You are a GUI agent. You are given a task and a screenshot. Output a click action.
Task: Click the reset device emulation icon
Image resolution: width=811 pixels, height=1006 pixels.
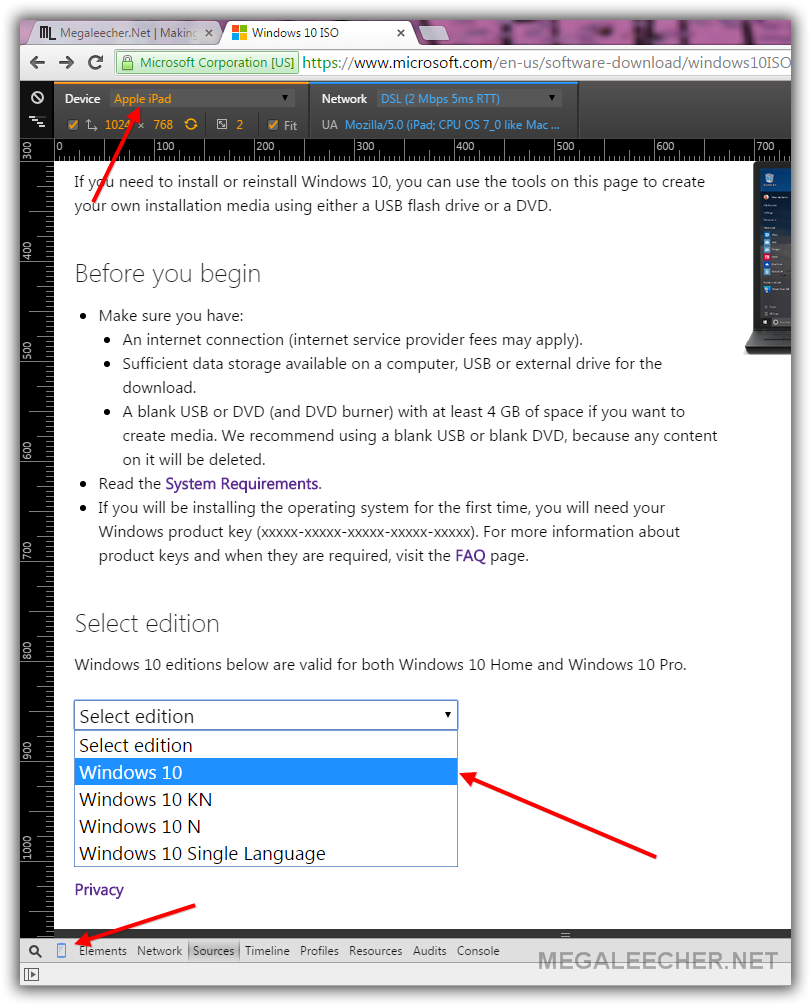click(x=37, y=98)
